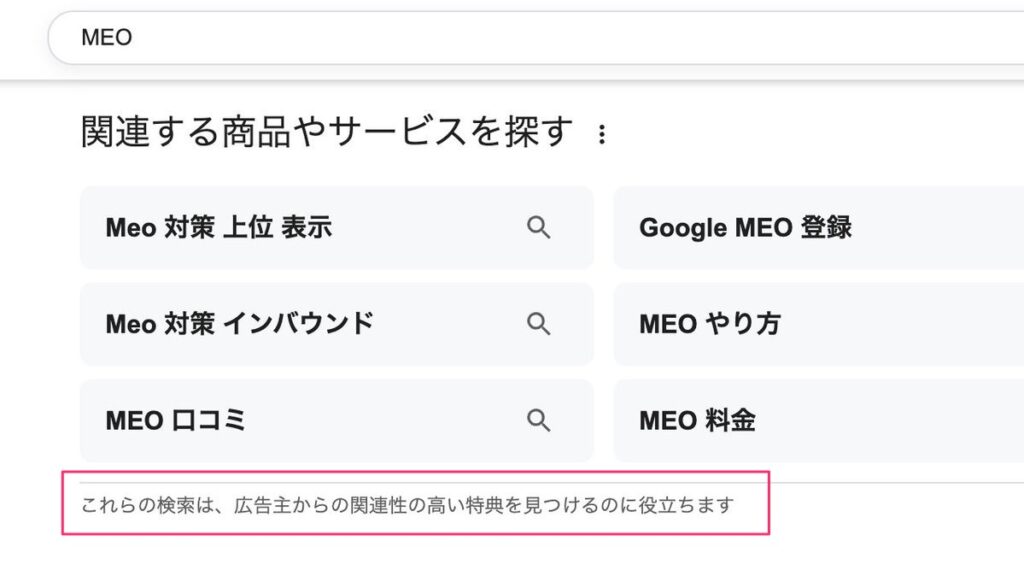Screen dimensions: 1024x576
Task: Click the magnifier icon on Meo 対策 上位 表示
Action: pos(539,228)
